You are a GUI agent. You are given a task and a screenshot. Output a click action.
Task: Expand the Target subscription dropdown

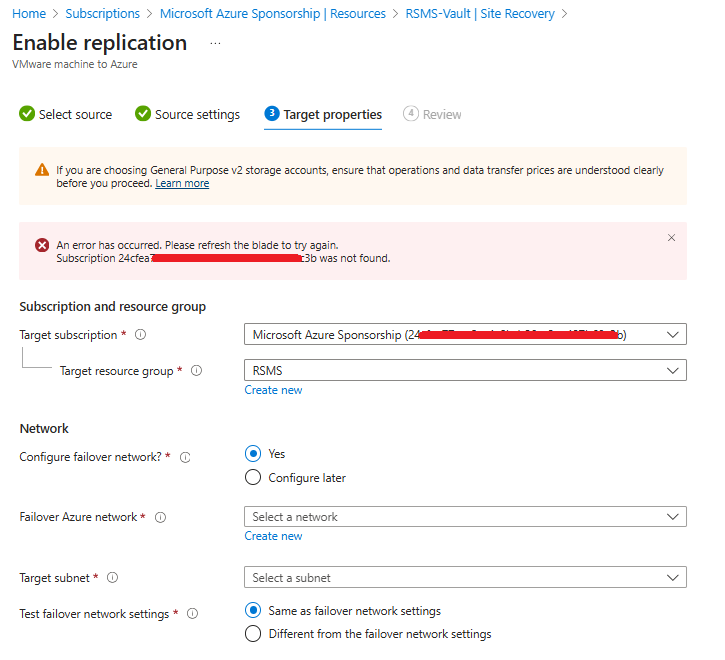pos(465,334)
